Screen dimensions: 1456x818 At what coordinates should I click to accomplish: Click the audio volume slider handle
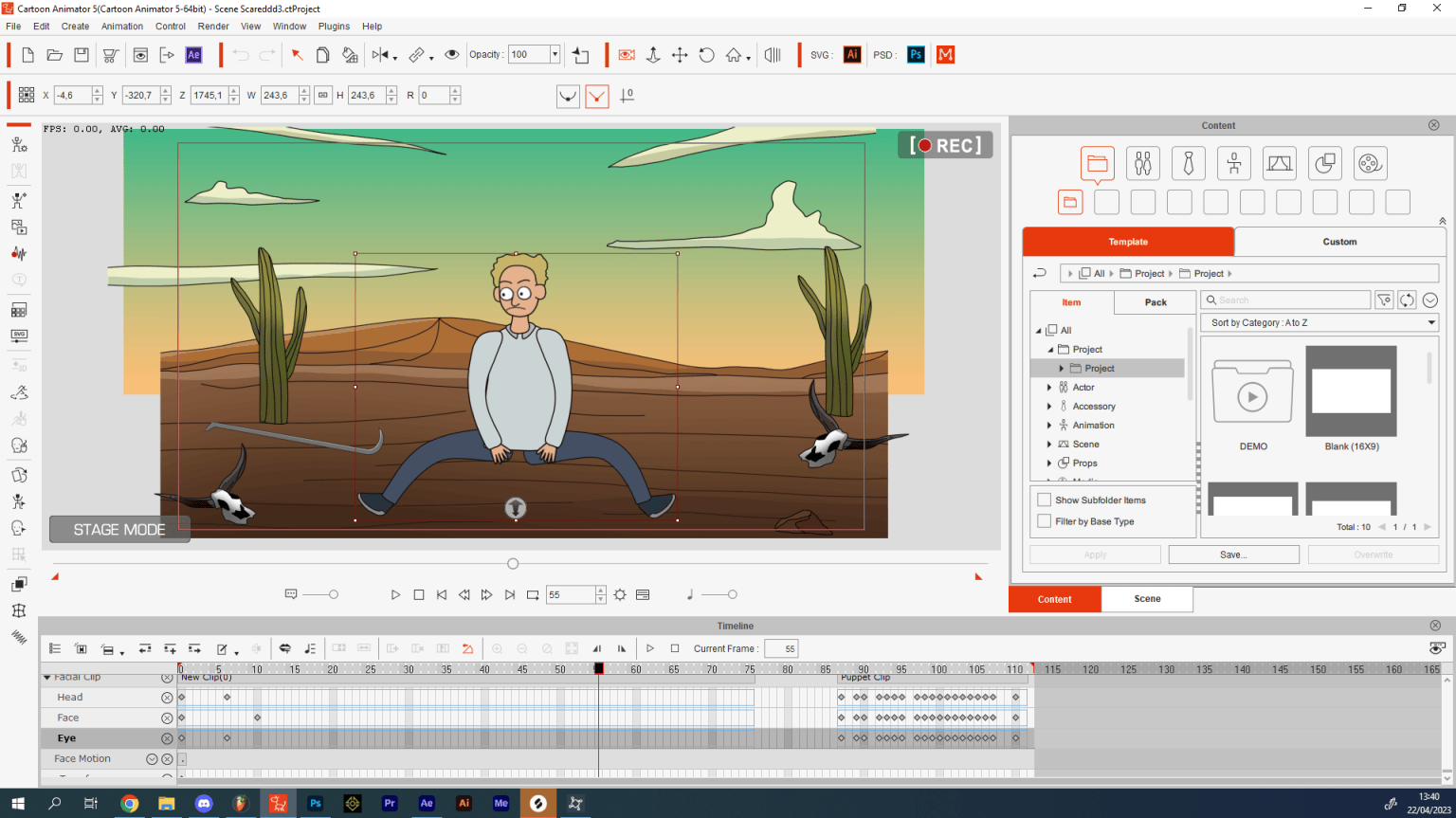pyautogui.click(x=732, y=595)
